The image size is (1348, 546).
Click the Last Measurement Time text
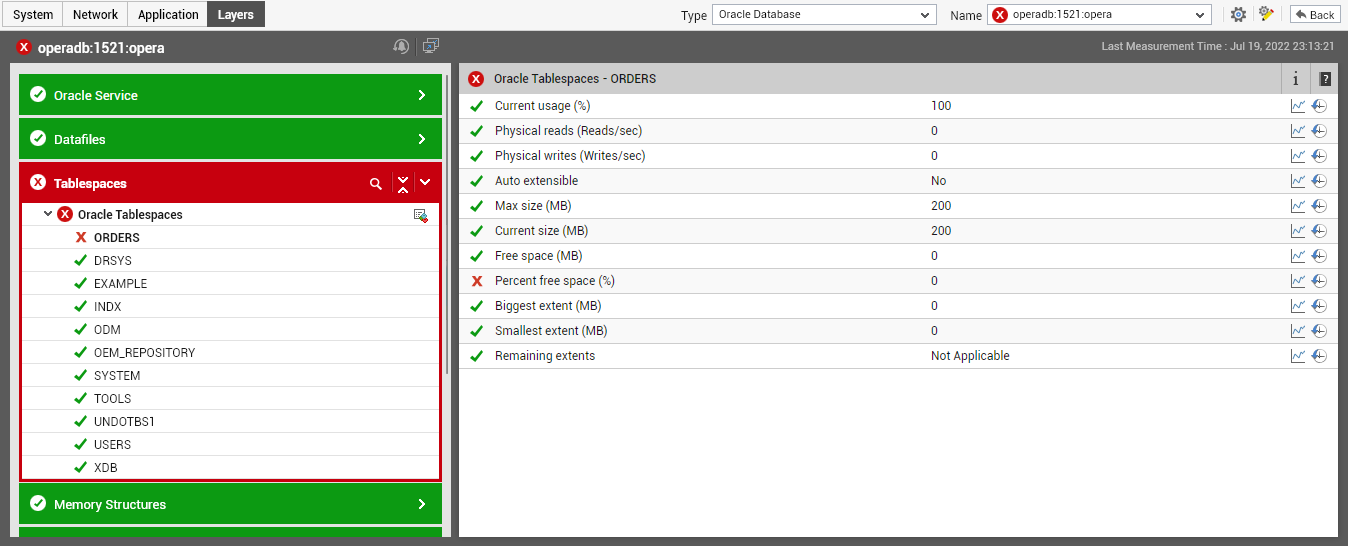point(1217,47)
